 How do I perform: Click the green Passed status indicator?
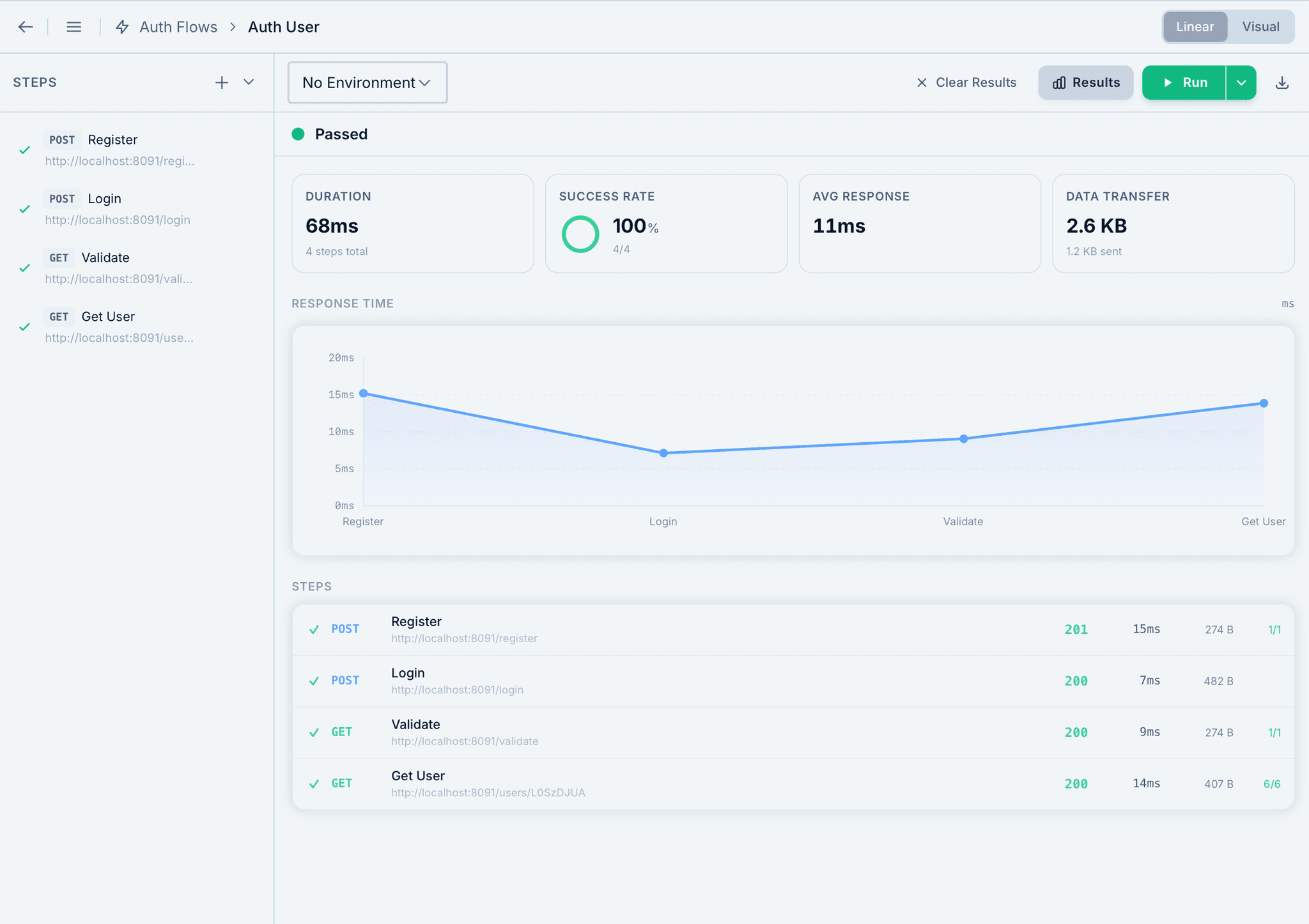298,134
